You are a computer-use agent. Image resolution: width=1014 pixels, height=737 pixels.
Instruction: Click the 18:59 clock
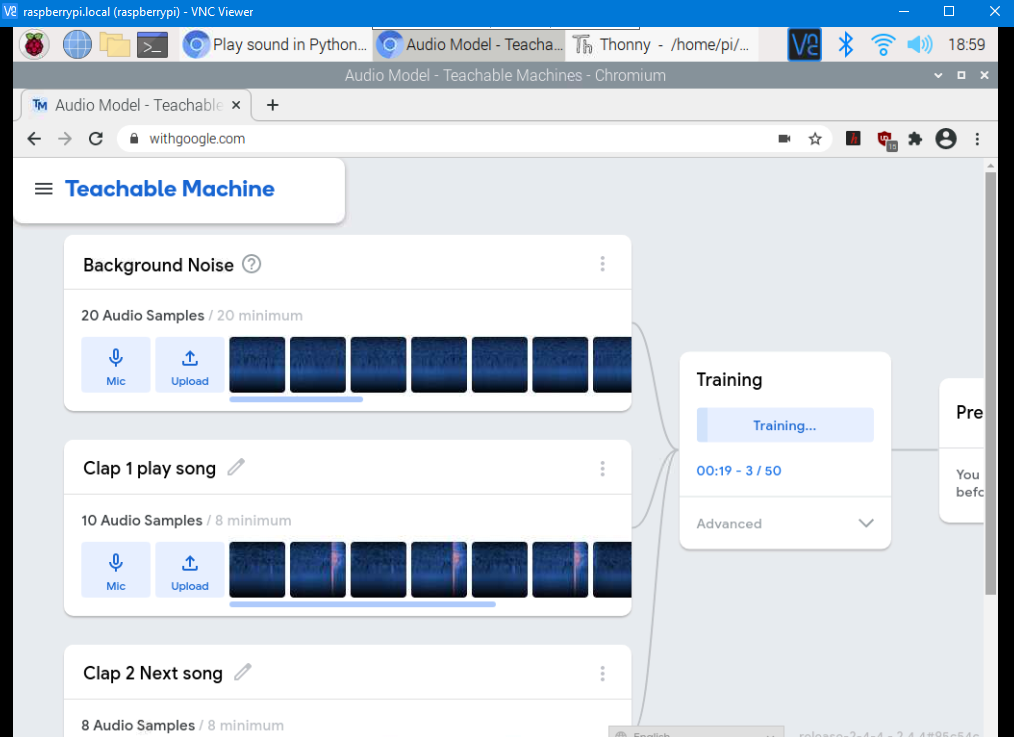[966, 45]
